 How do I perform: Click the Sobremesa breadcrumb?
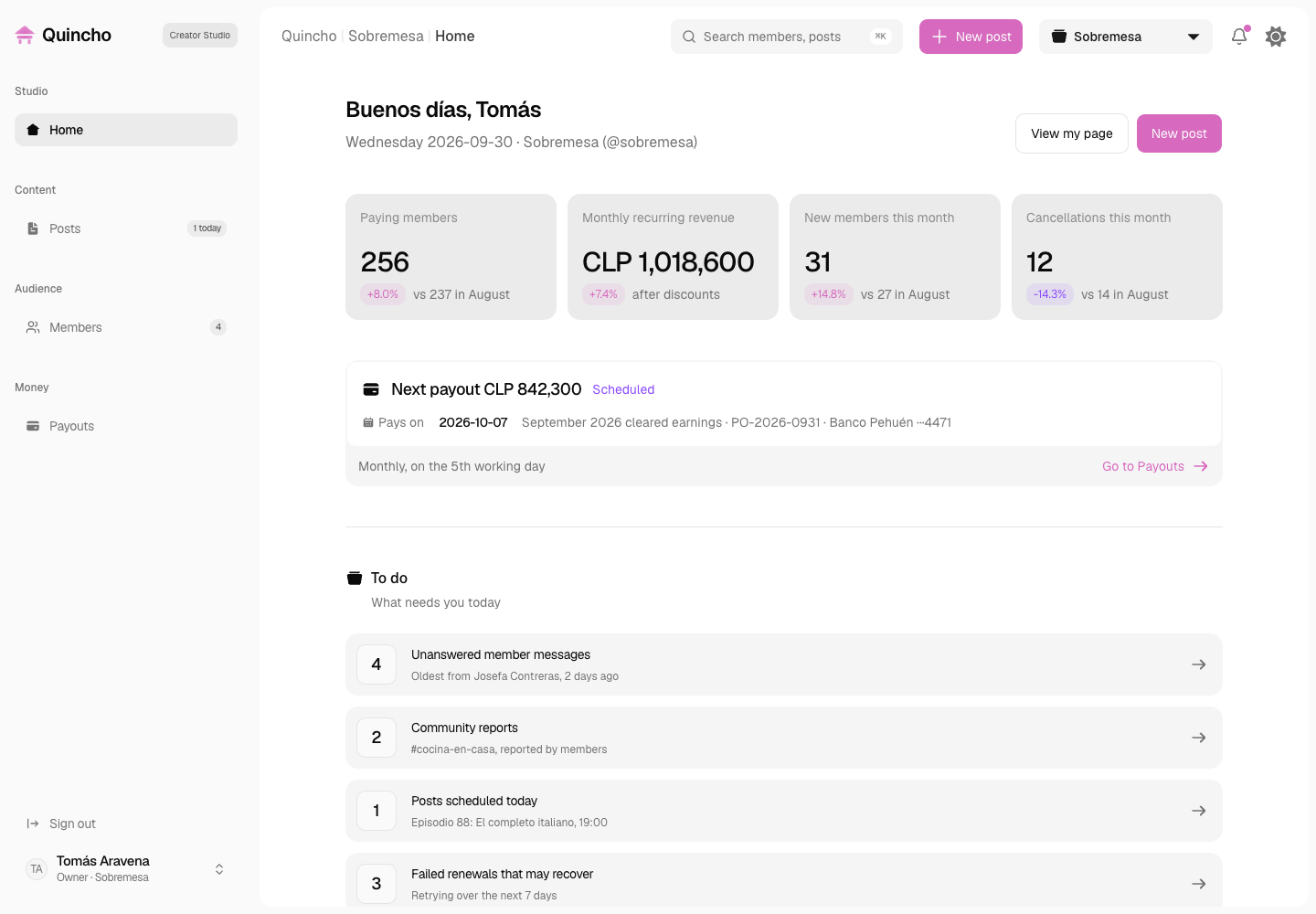tap(386, 37)
